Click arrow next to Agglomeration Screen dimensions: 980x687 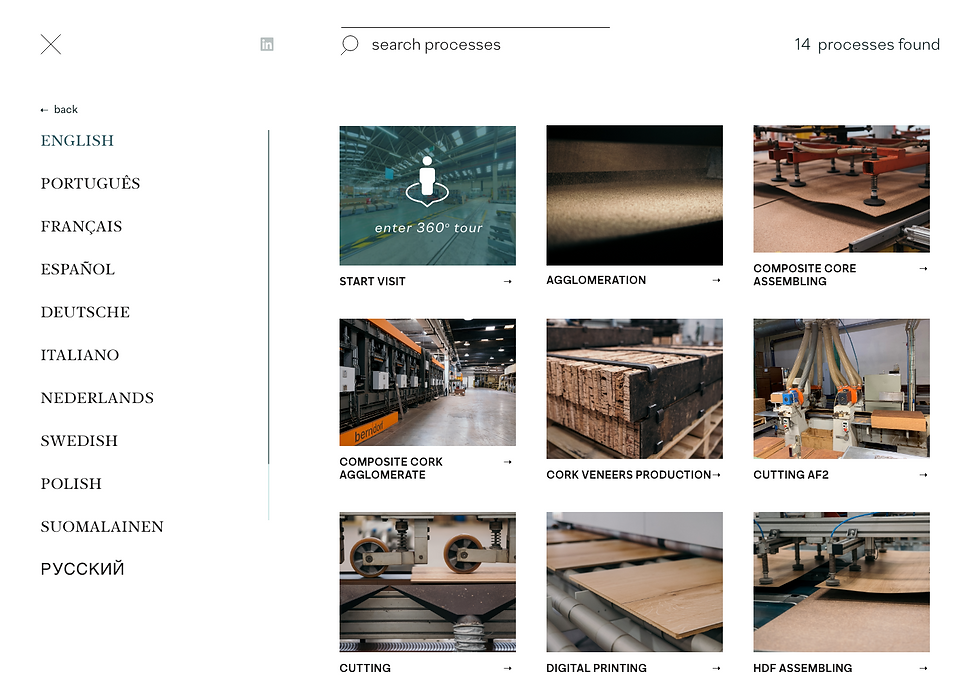[716, 280]
